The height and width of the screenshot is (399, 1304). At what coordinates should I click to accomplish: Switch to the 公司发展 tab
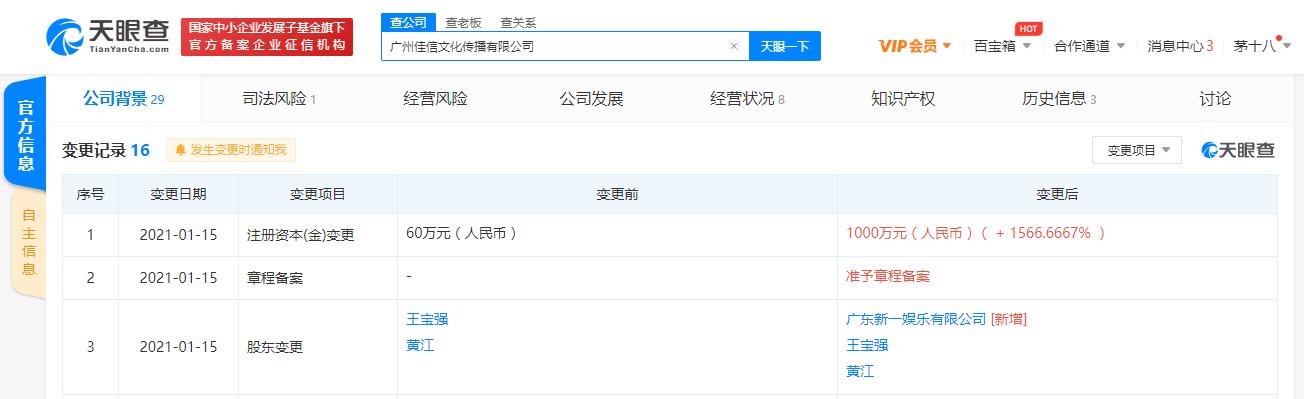click(x=591, y=98)
